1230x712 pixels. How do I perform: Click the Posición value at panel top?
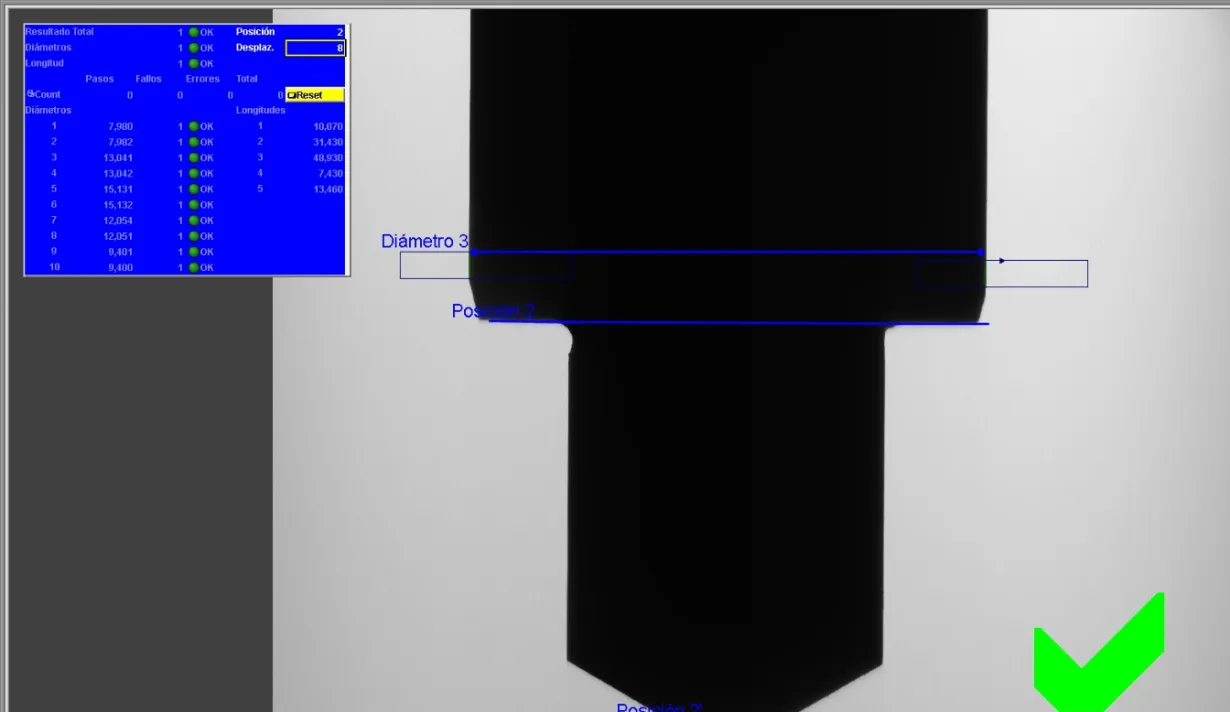339,32
